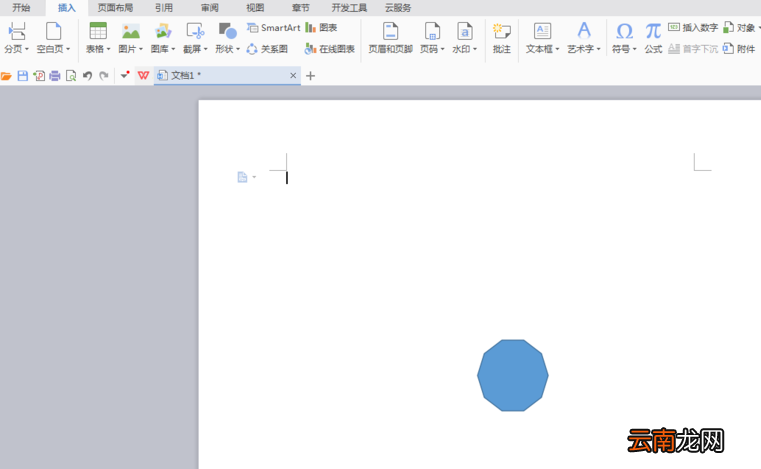Insert an 附件 attachment
The width and height of the screenshot is (761, 469).
739,49
